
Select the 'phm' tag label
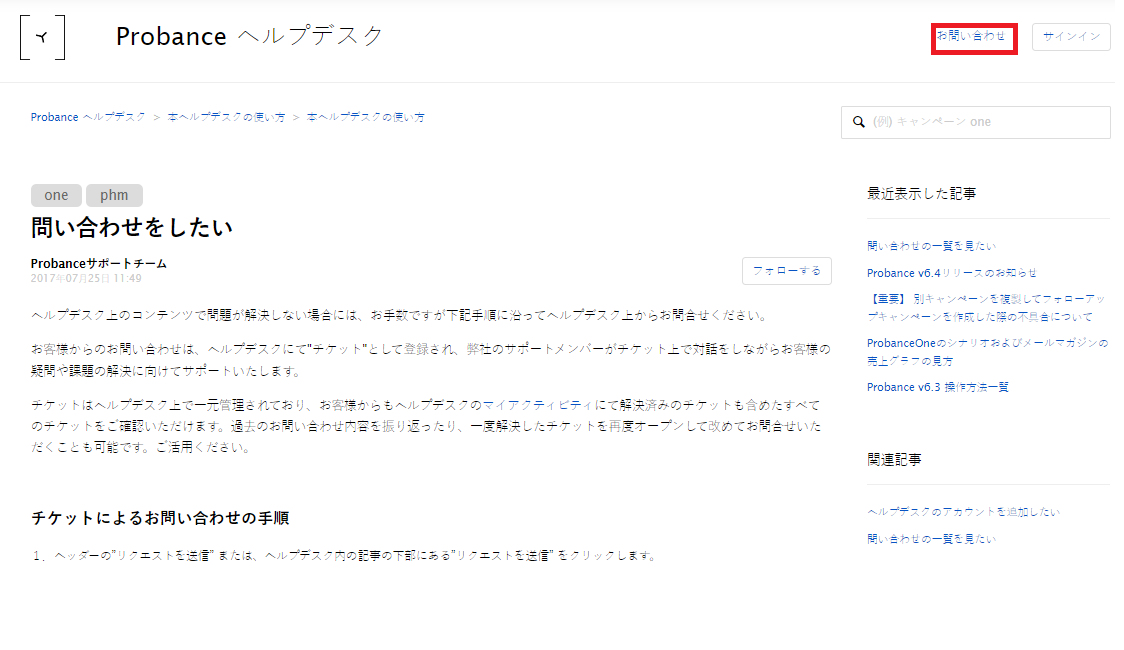pos(114,195)
